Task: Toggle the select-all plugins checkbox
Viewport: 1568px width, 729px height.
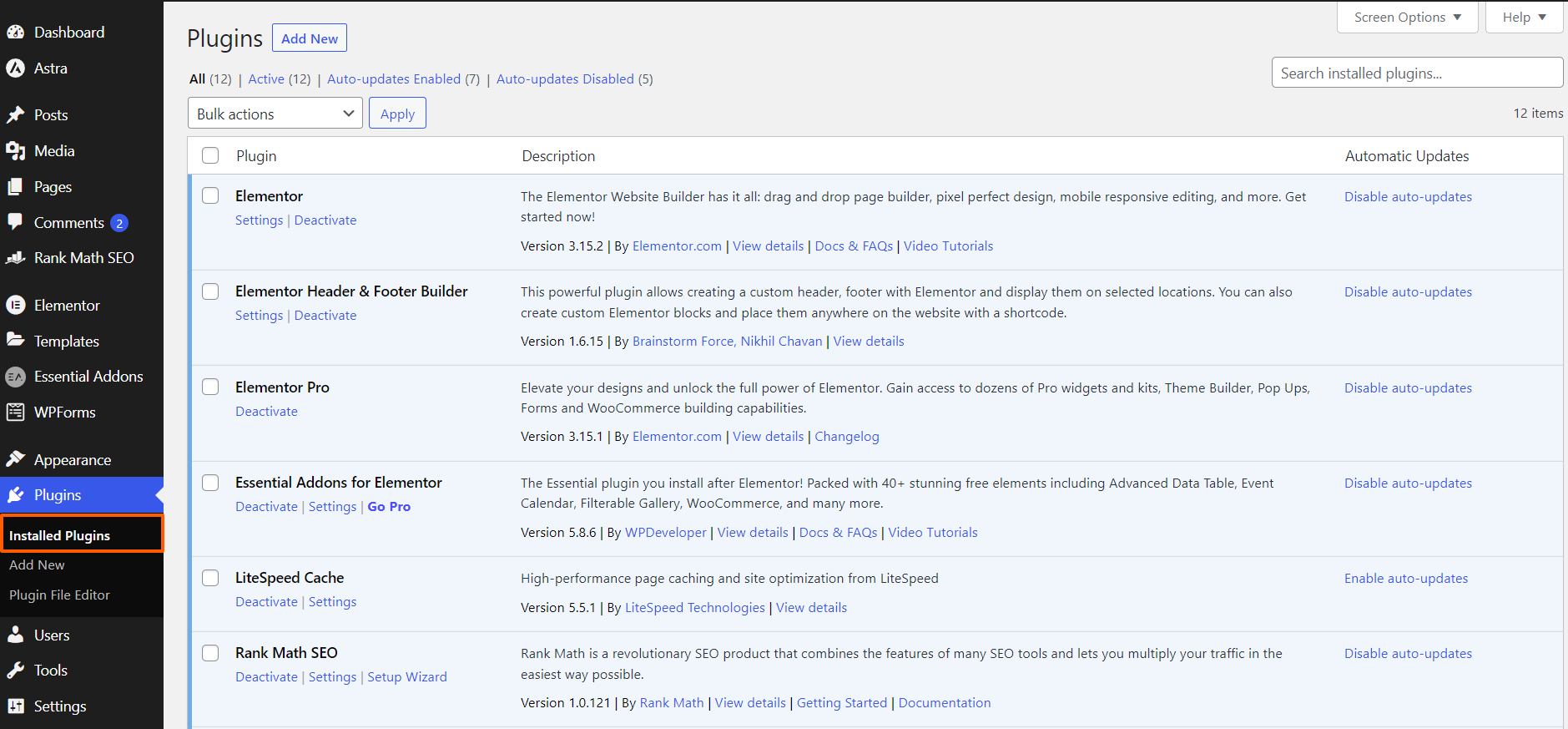Action: pos(210,155)
